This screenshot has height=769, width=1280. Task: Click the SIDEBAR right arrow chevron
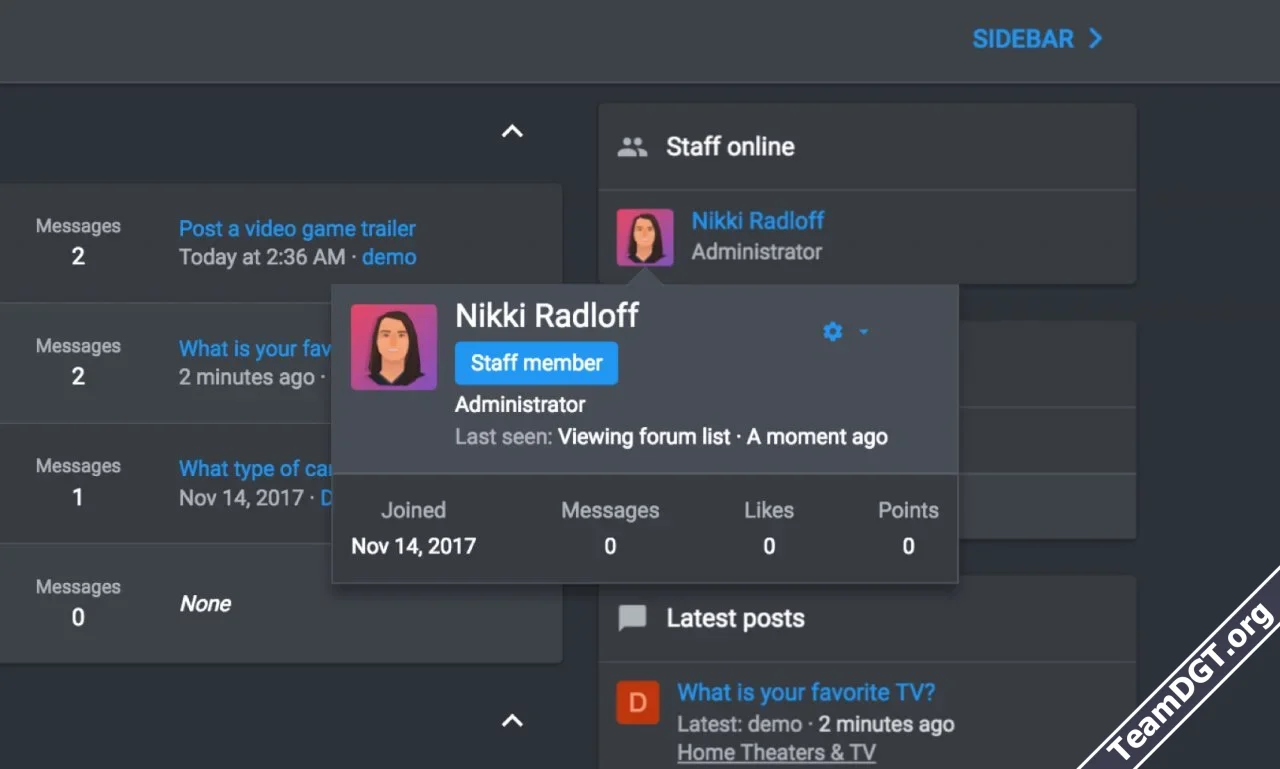(x=1095, y=39)
